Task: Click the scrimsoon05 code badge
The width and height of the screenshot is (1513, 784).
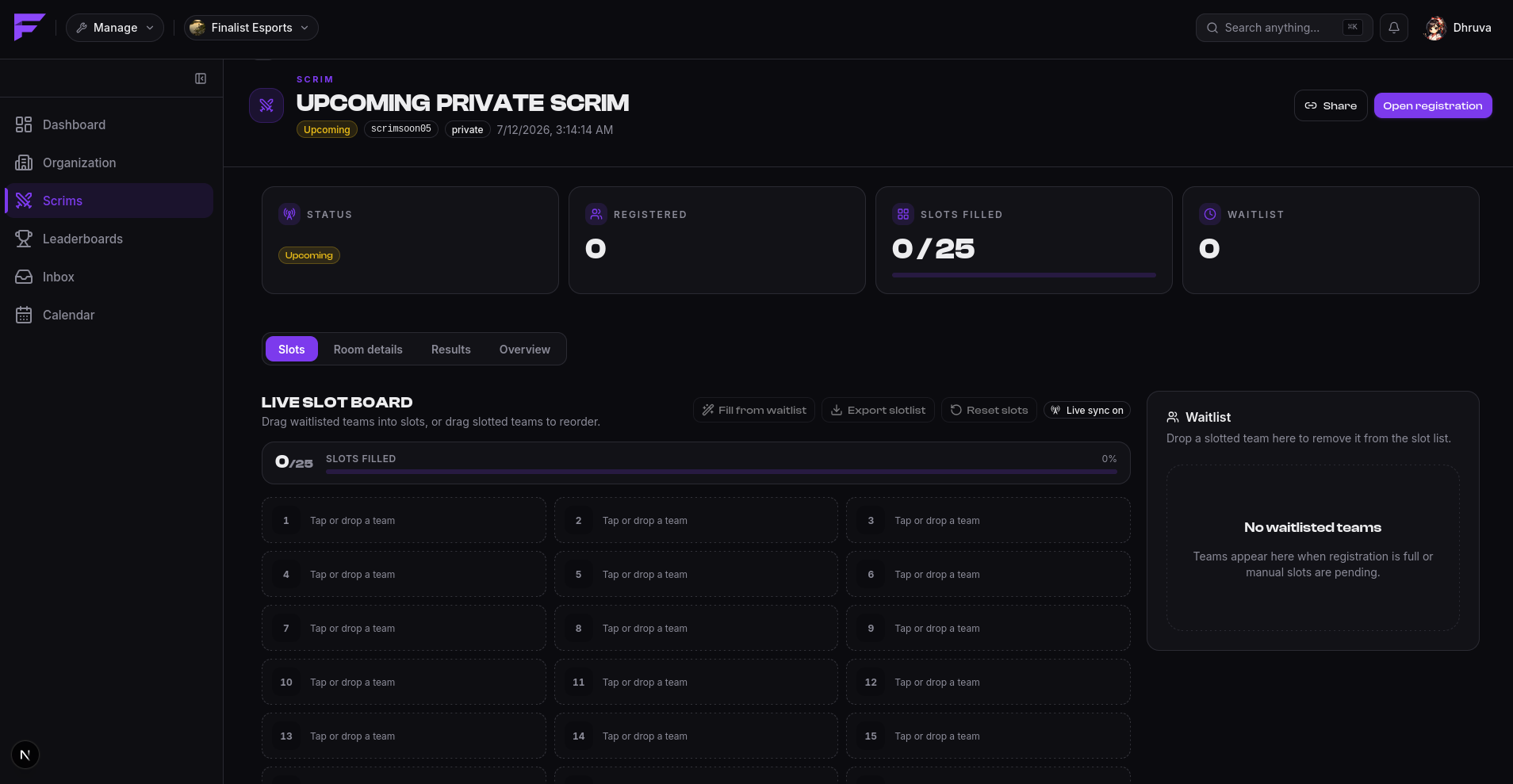Action: [401, 129]
